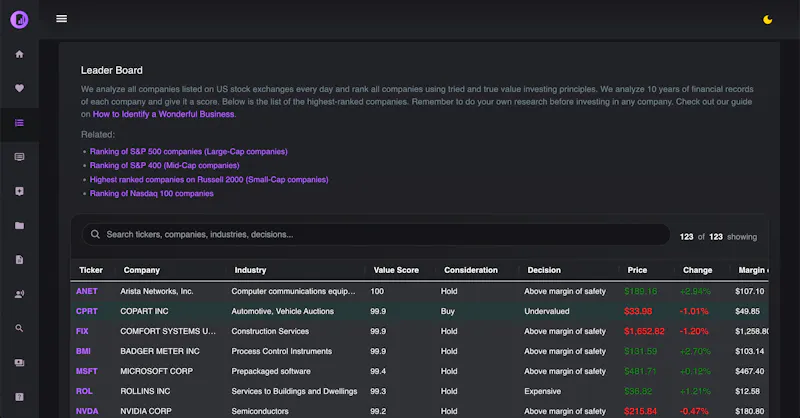Open FIX ticker link
This screenshot has width=800, height=418.
point(82,331)
